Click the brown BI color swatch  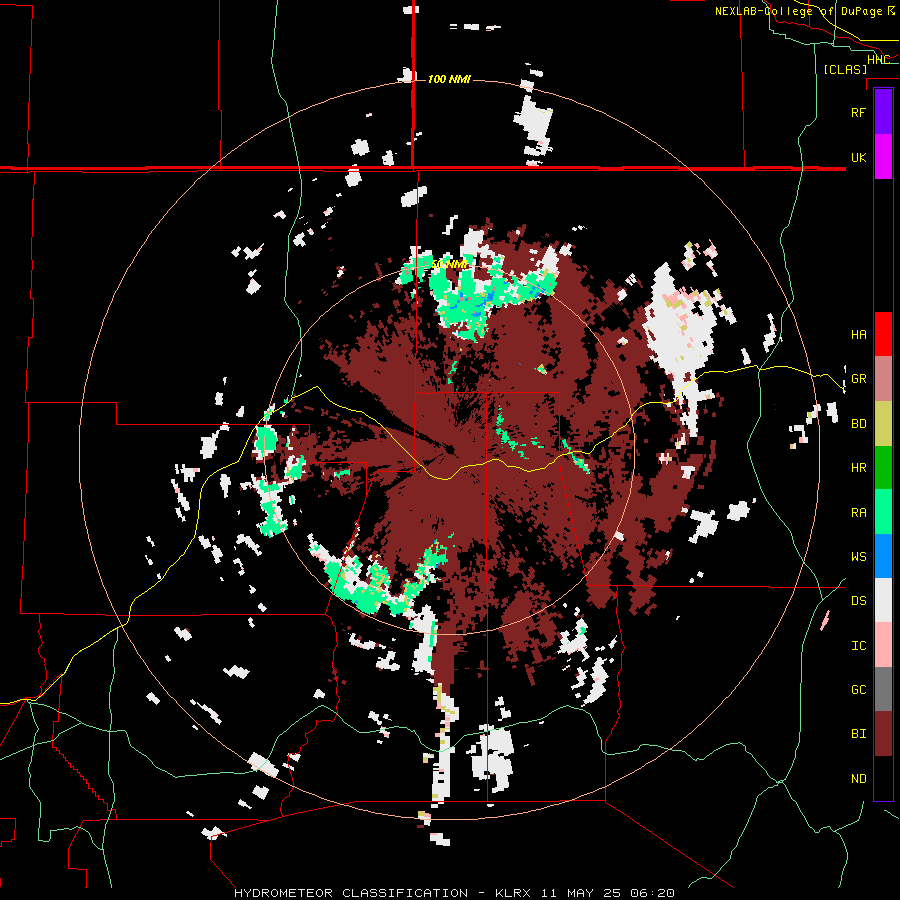883,734
